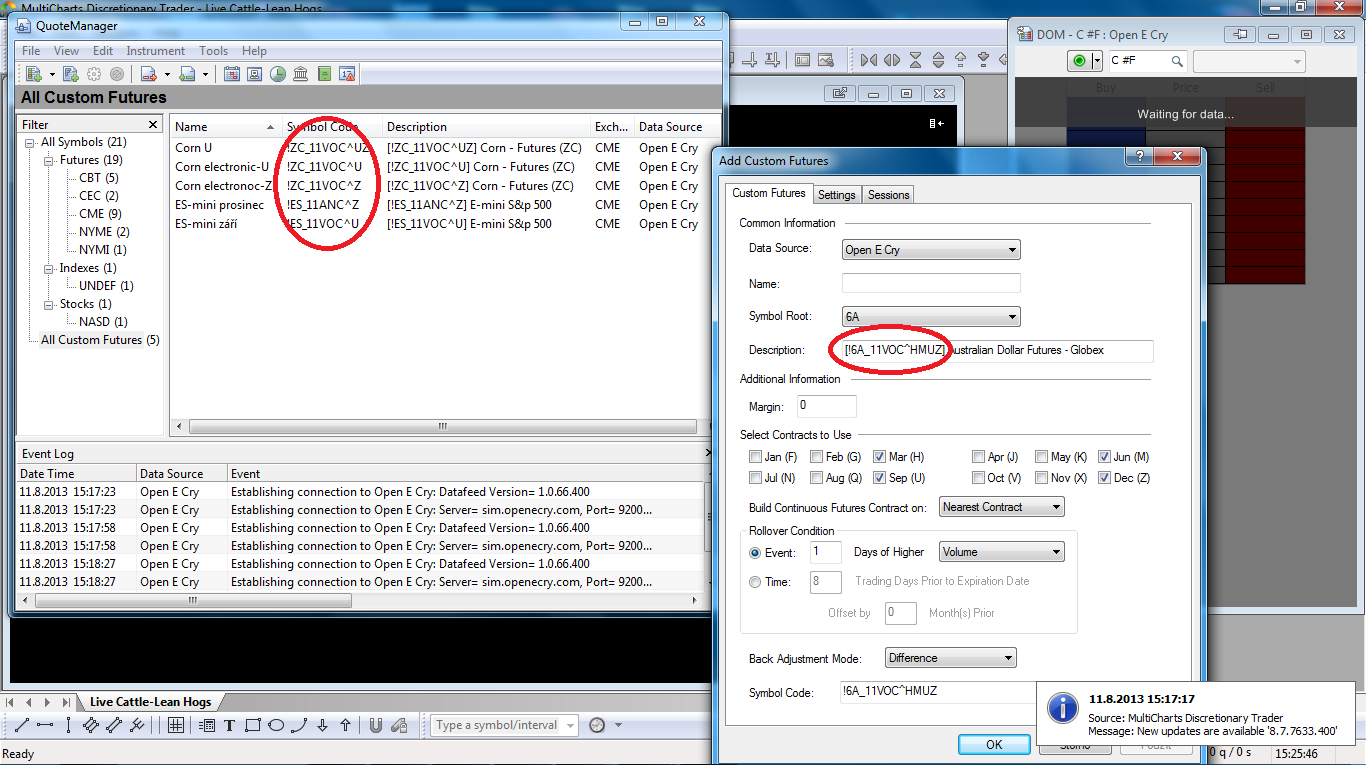Toggle the magnet snap mode icon
This screenshot has width=1366, height=765.
click(376, 726)
